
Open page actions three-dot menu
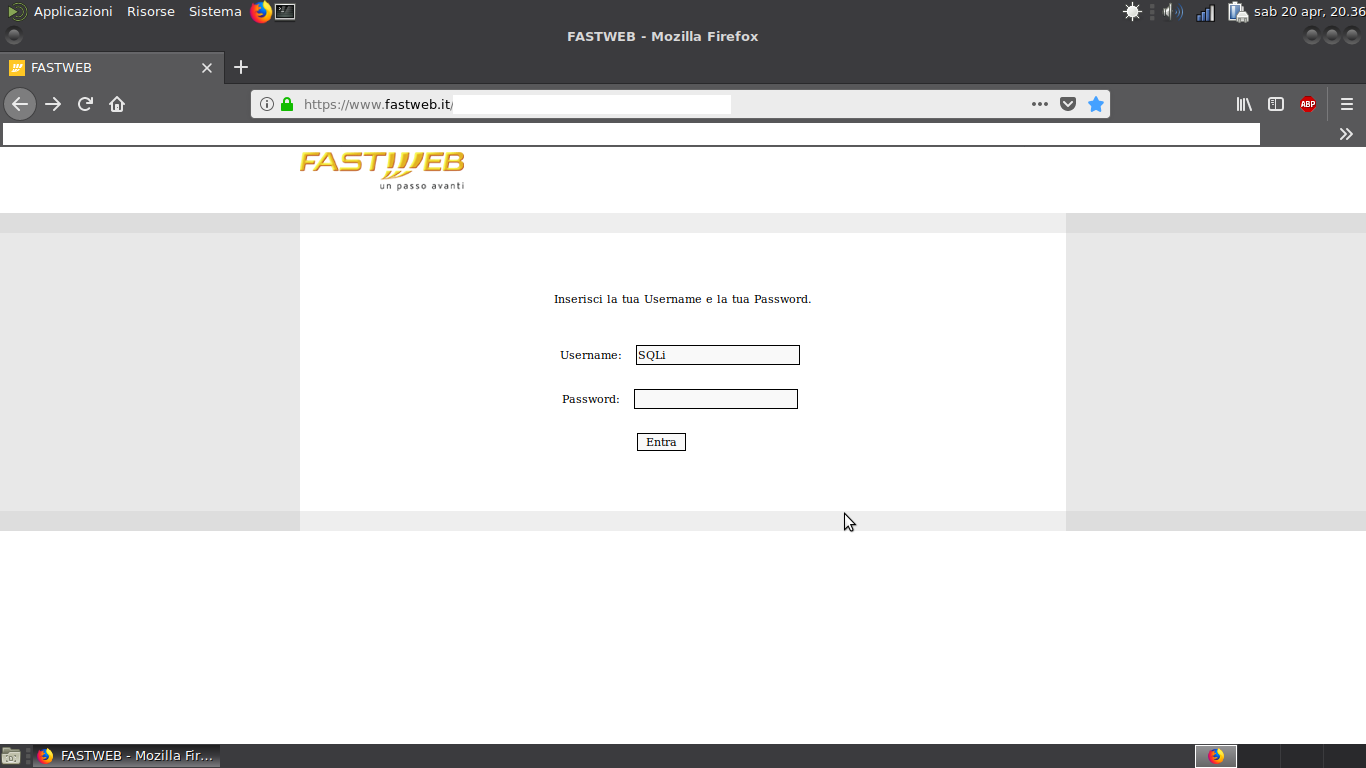tap(1040, 104)
